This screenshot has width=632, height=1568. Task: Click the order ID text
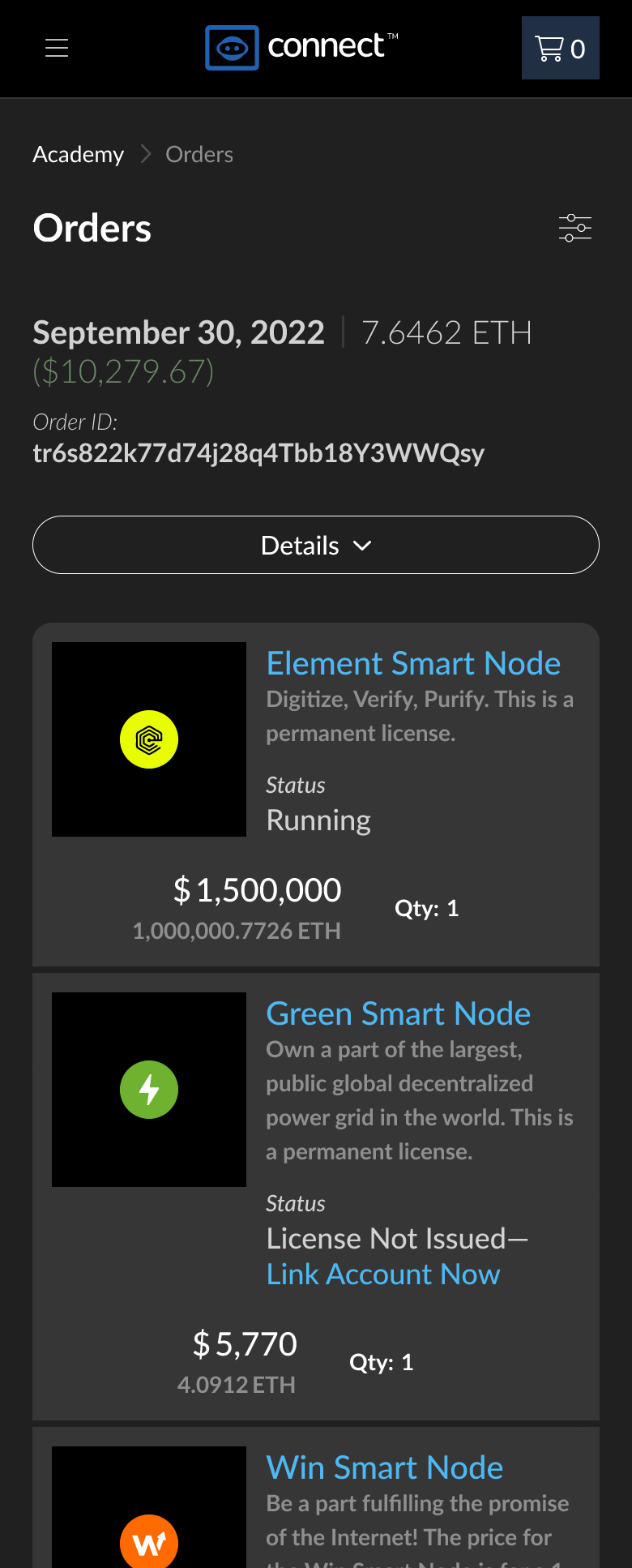(258, 453)
